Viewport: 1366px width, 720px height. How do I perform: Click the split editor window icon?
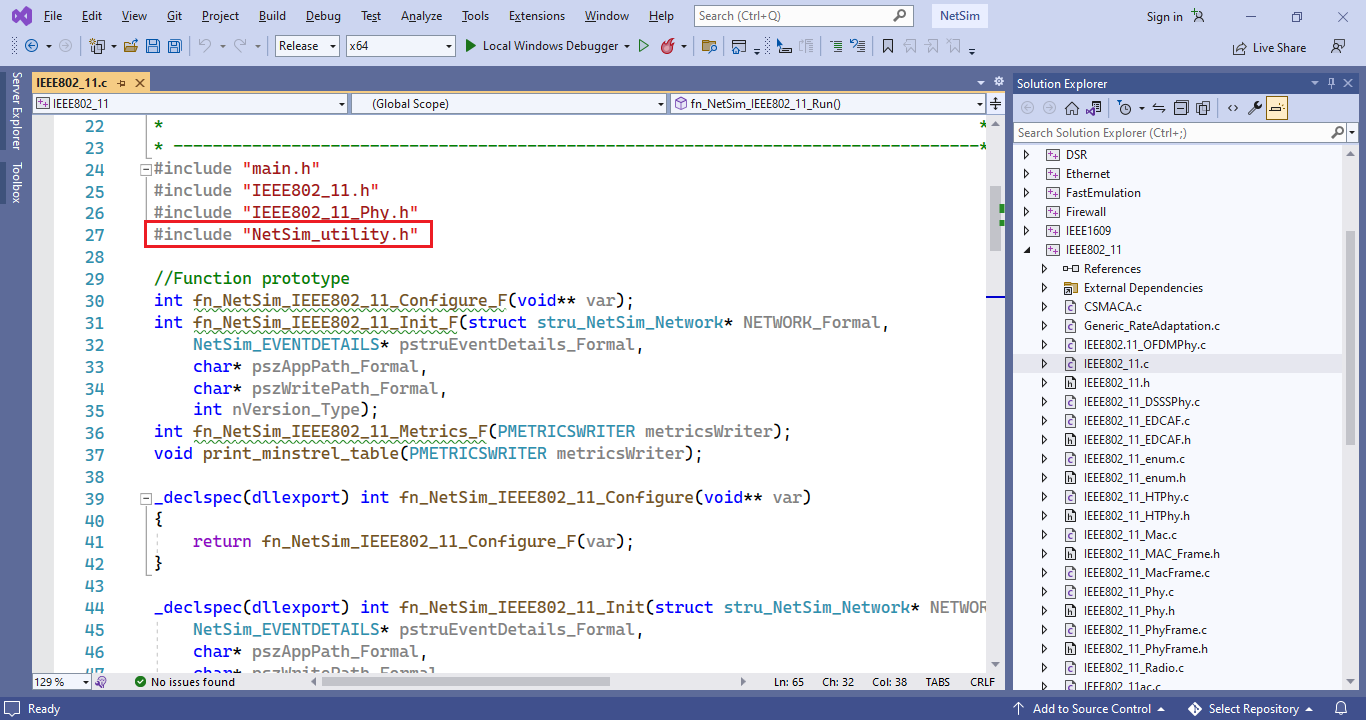996,103
